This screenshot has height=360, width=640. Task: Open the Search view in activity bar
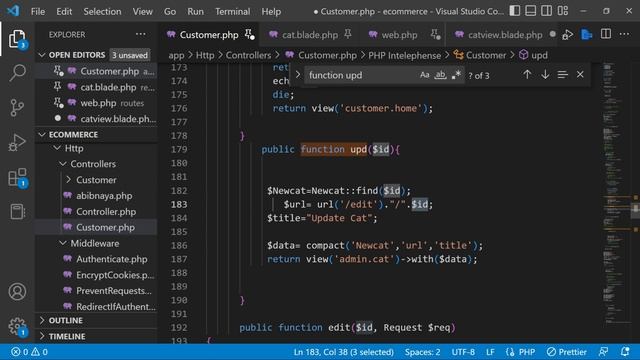click(x=17, y=73)
